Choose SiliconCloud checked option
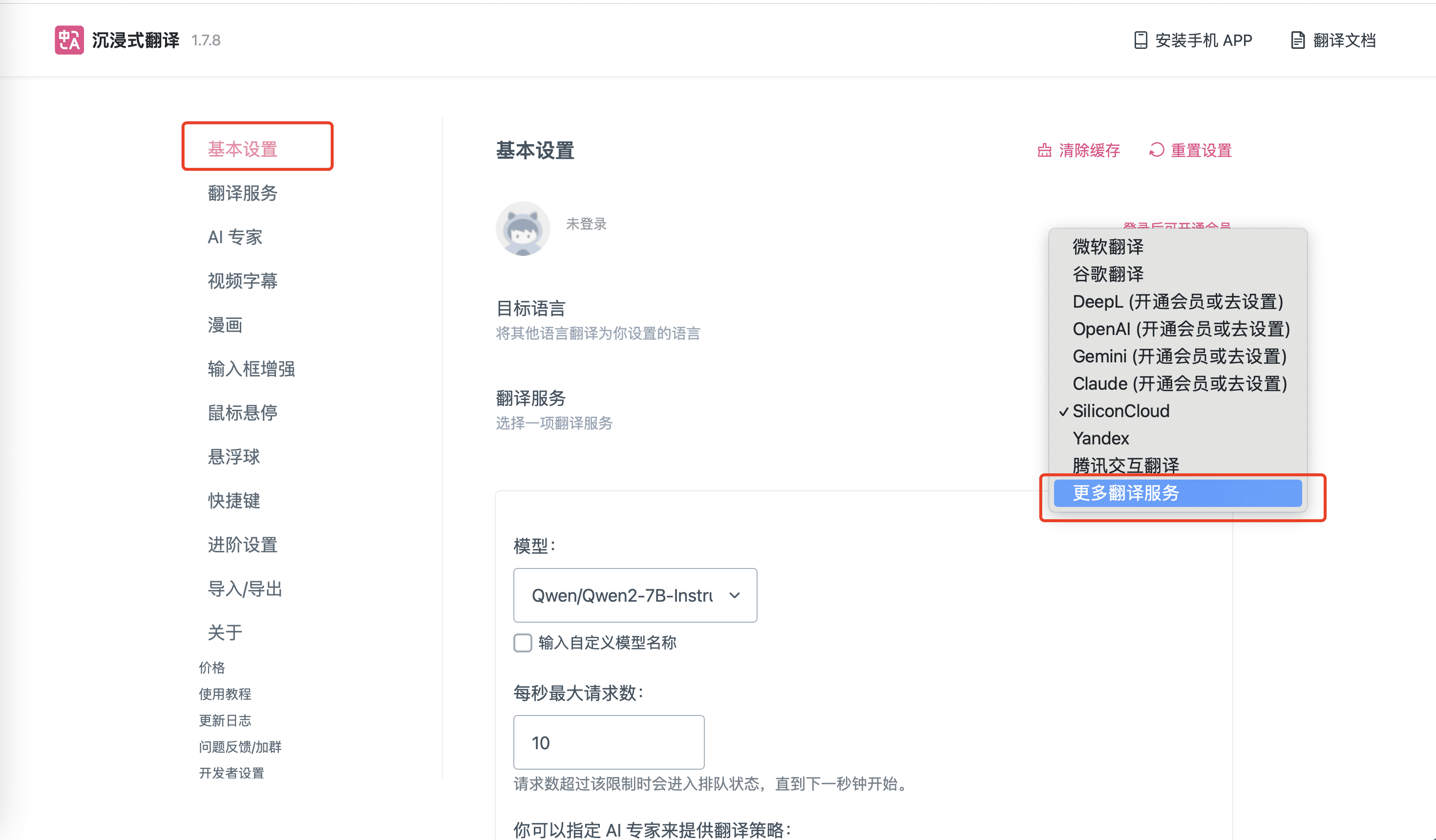 coord(1177,411)
